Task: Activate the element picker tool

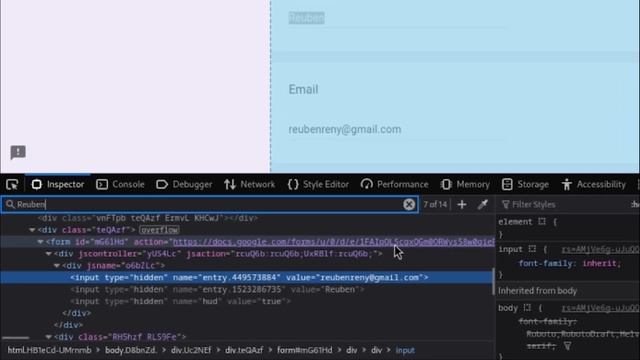Action: (12, 184)
